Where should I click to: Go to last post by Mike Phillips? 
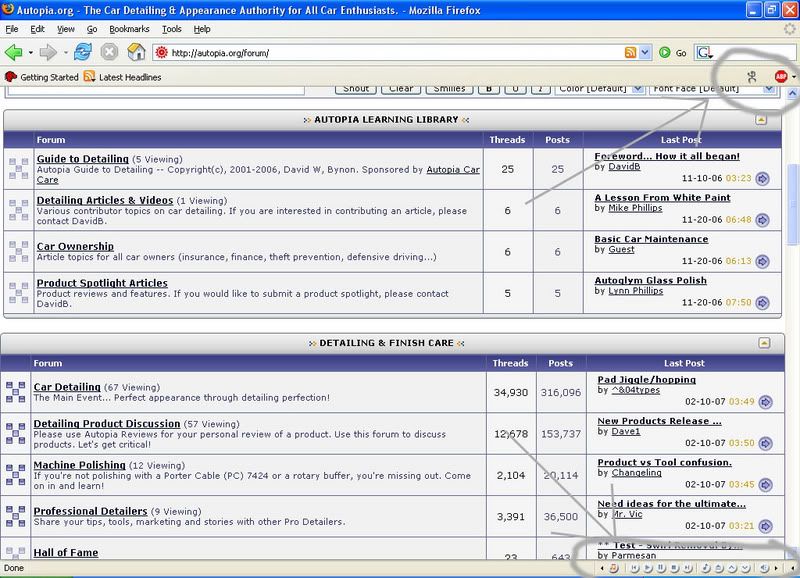(762, 220)
